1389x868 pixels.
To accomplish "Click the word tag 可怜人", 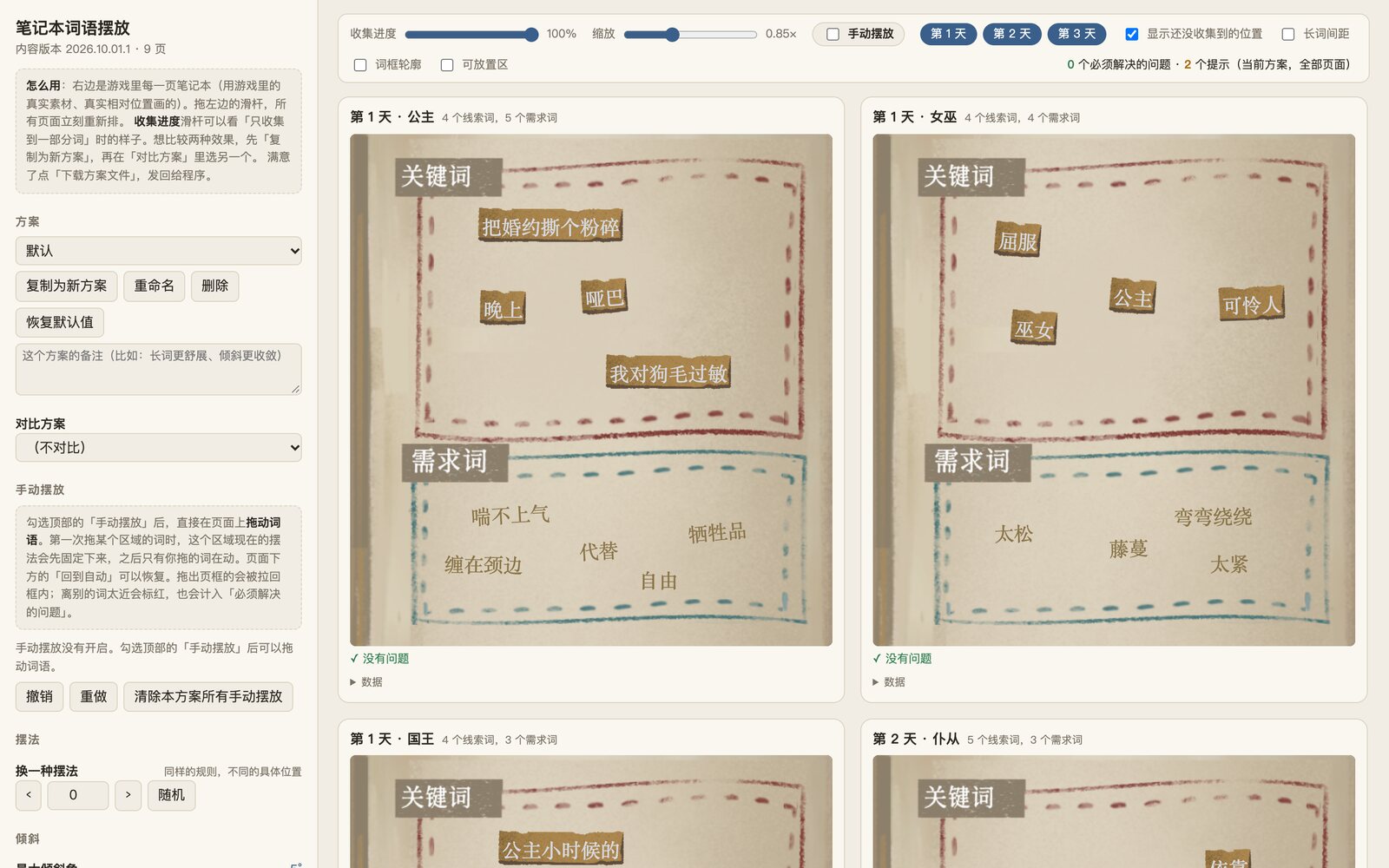I will point(1251,305).
